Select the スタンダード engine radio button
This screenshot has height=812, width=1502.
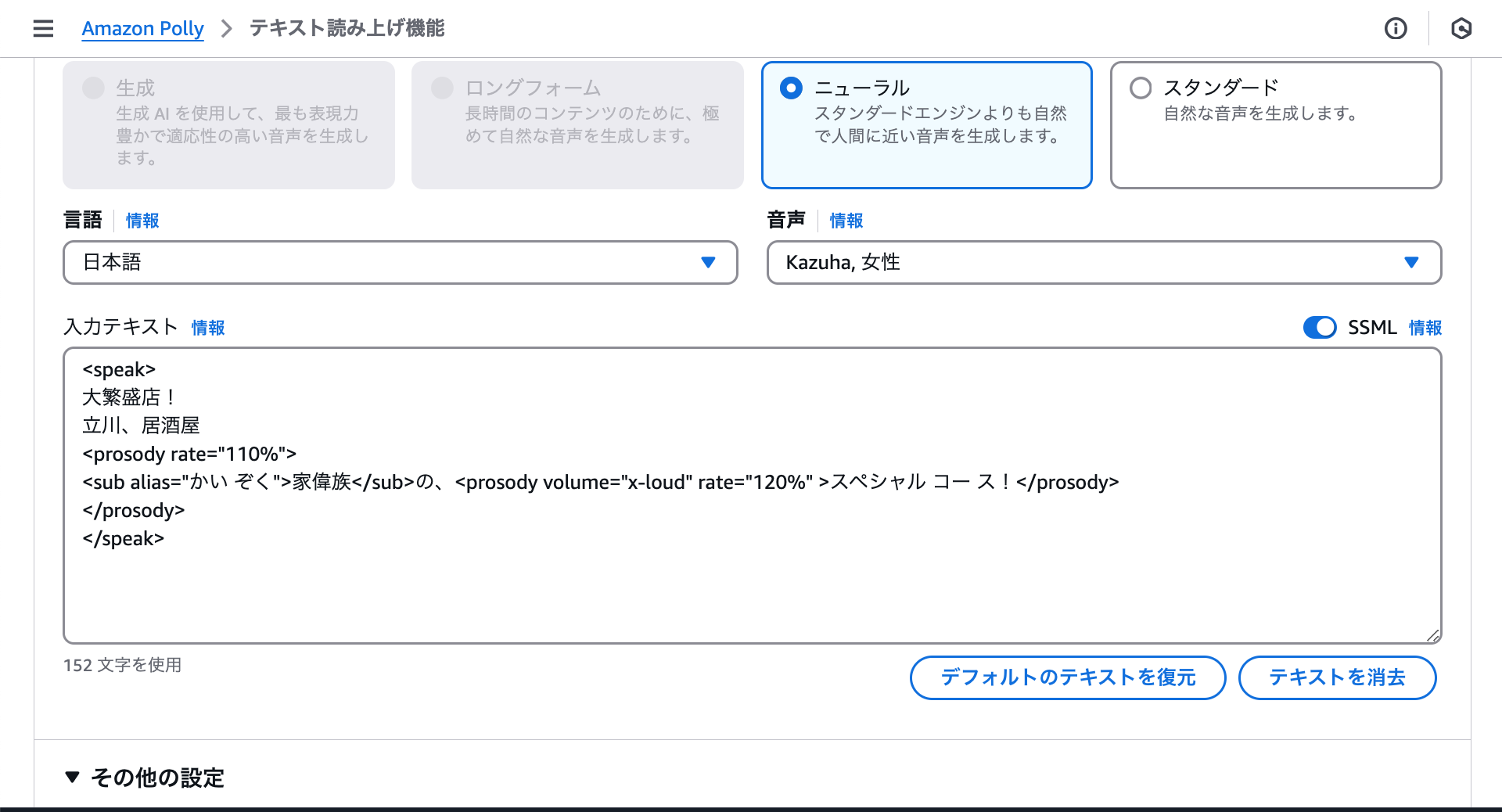pos(1141,88)
